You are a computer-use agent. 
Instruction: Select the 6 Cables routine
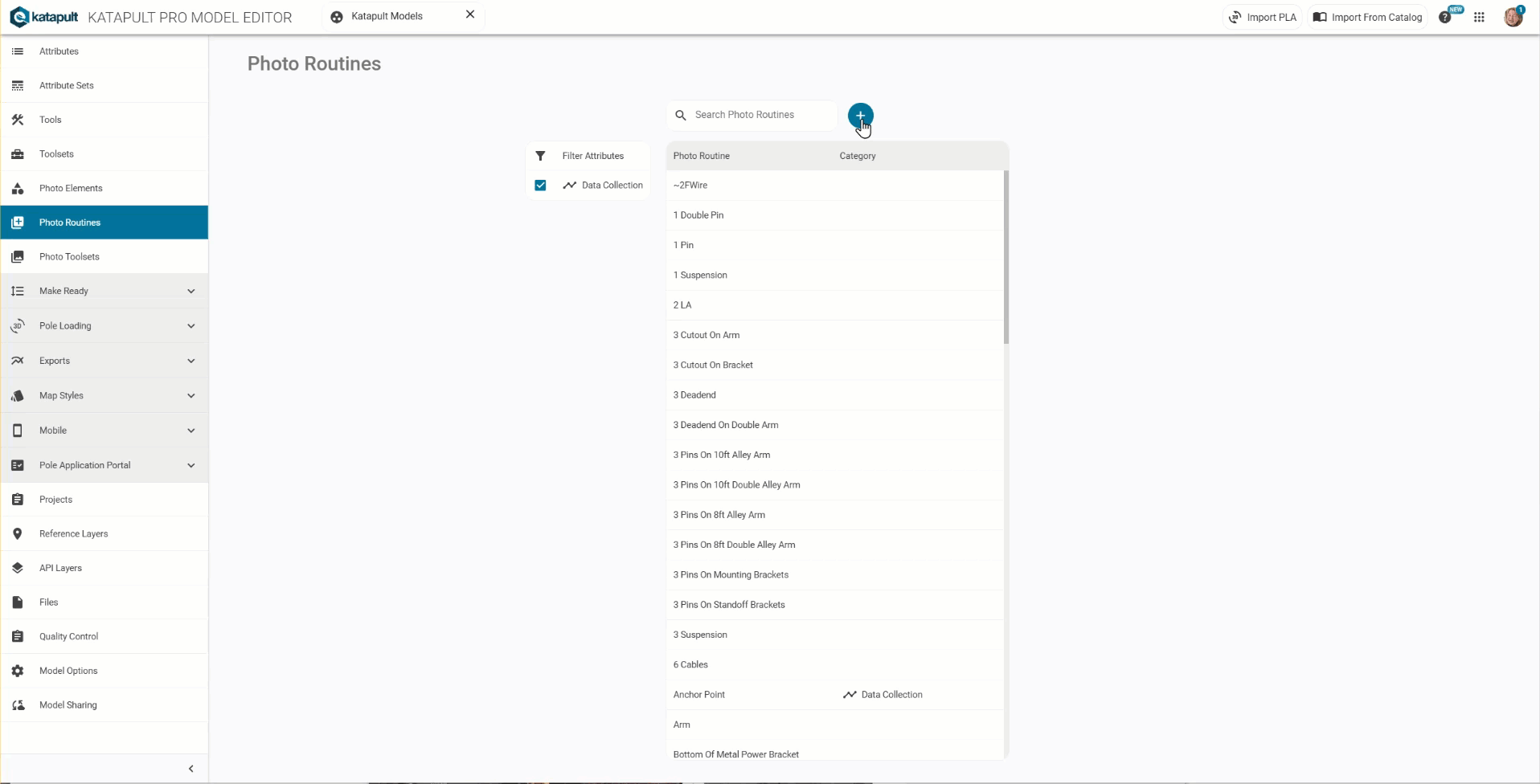click(x=835, y=665)
